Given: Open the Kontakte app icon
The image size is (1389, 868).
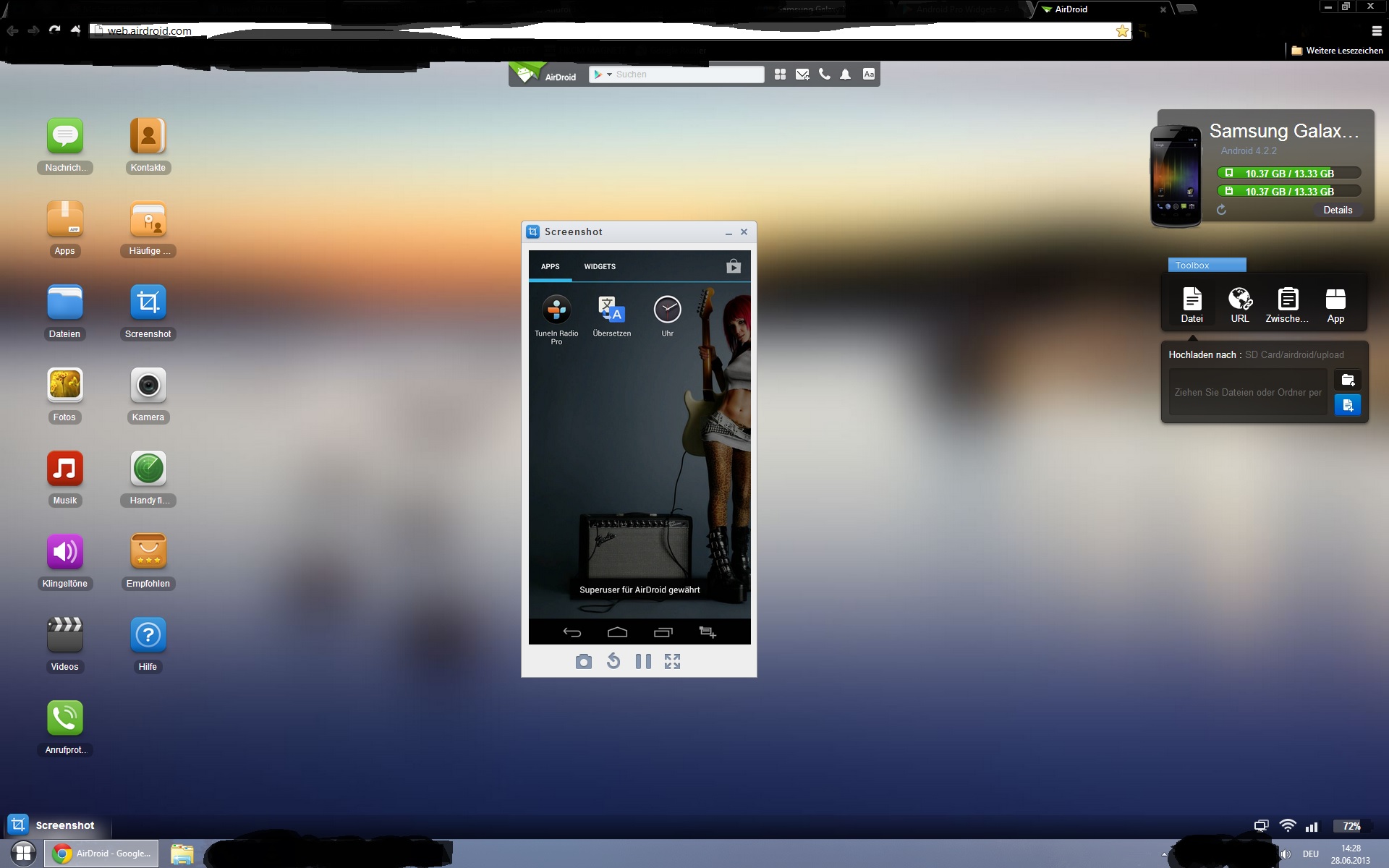Looking at the screenshot, I should [148, 136].
